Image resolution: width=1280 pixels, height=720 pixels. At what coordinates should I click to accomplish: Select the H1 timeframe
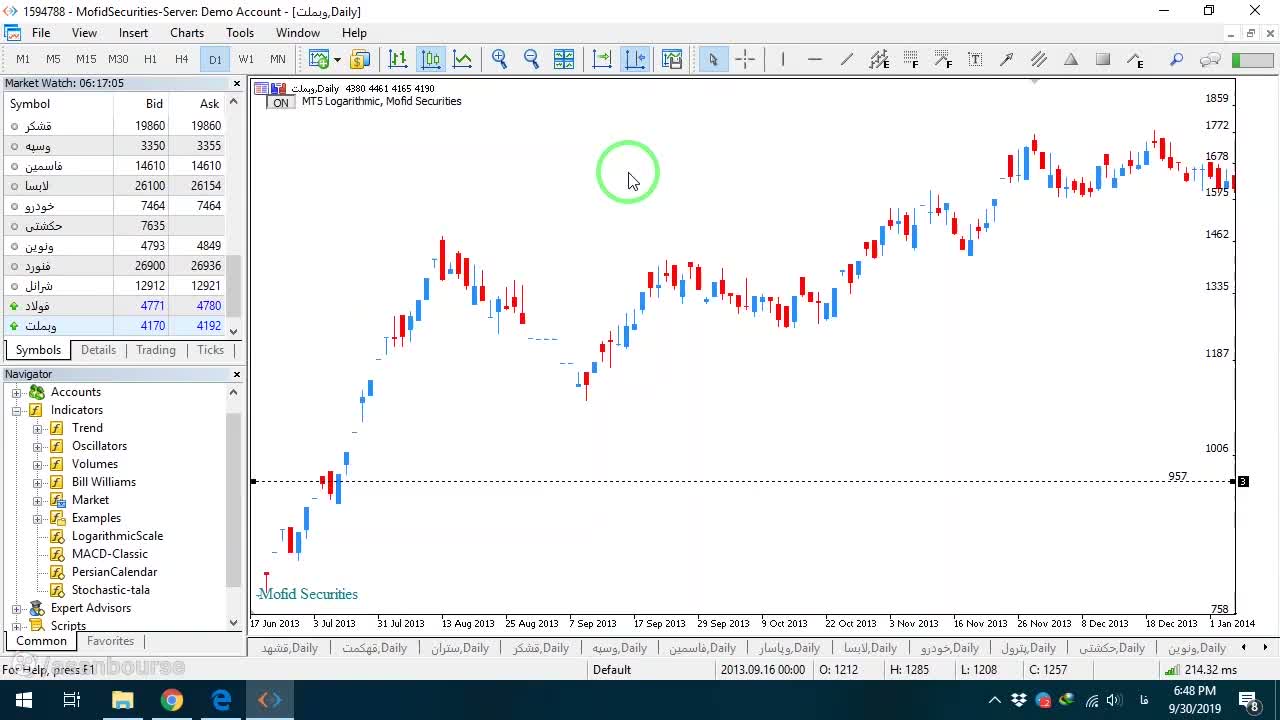click(150, 59)
